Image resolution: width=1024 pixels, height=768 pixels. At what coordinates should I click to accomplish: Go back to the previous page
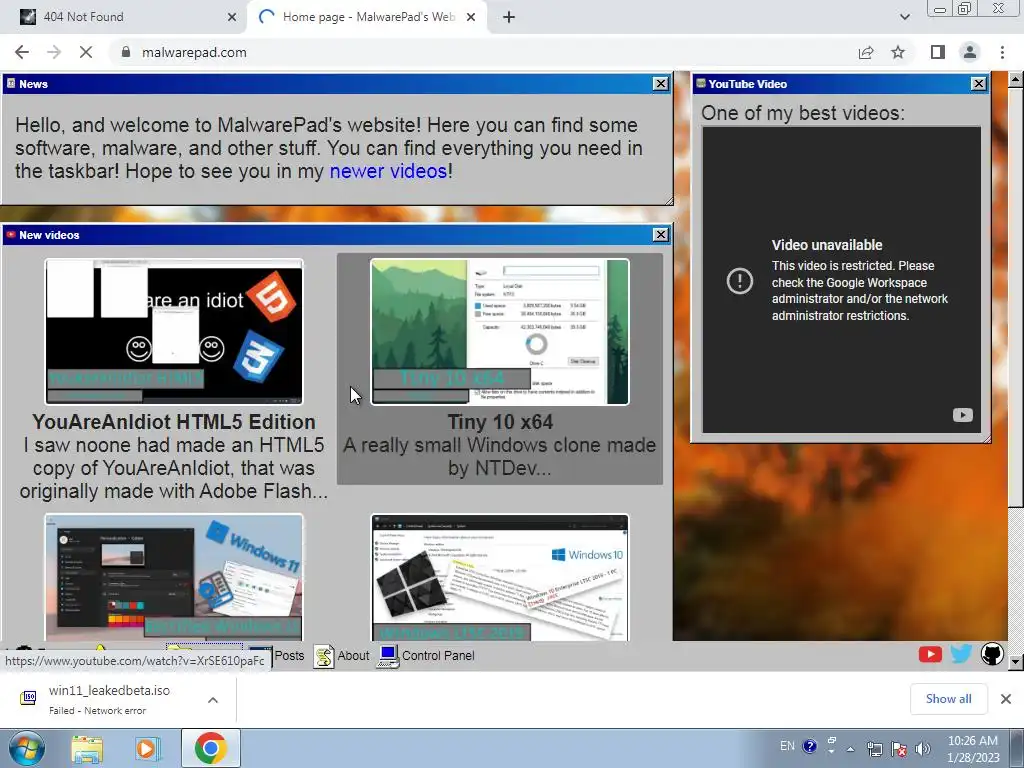click(22, 52)
